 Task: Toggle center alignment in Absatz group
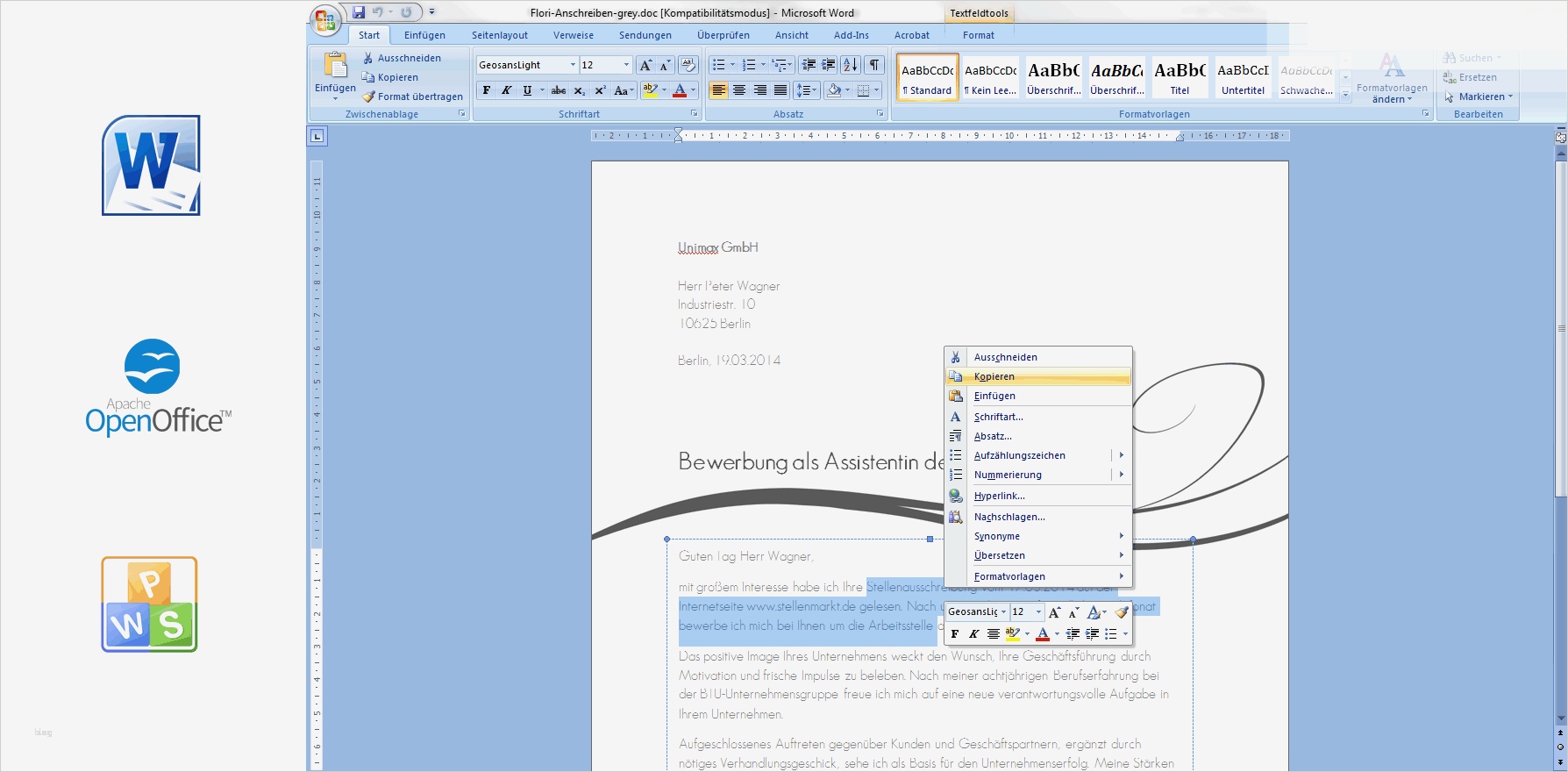point(739,90)
